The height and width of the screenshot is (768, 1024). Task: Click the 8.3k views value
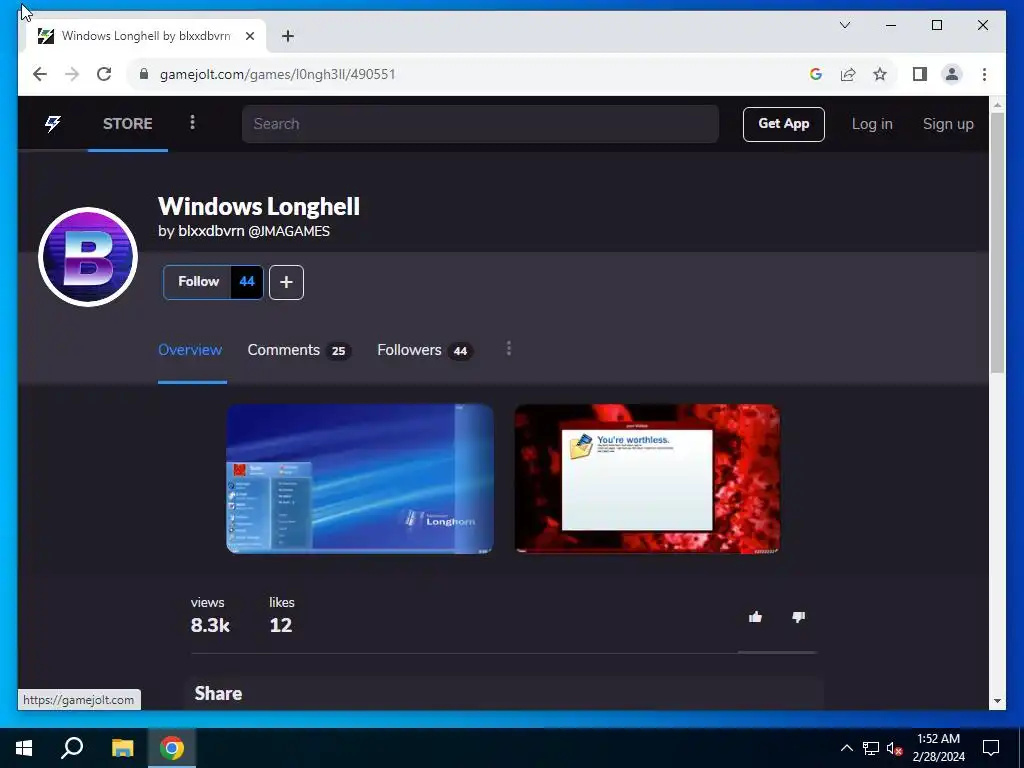coord(210,626)
